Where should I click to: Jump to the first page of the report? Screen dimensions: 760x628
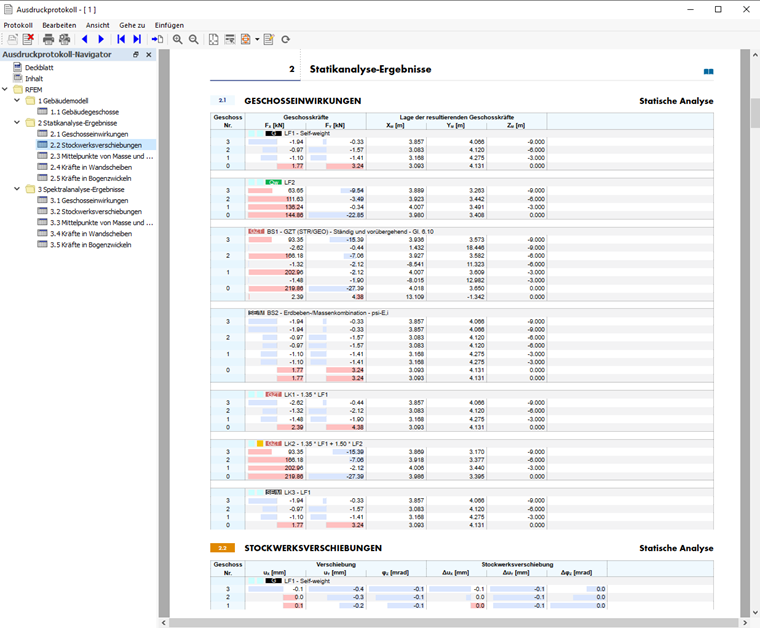[x=121, y=39]
